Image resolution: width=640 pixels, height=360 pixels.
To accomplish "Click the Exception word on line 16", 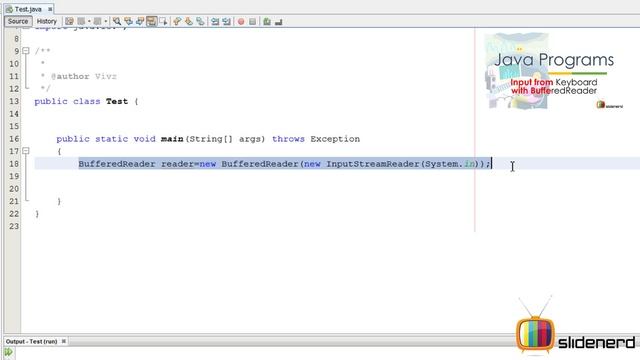I will [335, 139].
